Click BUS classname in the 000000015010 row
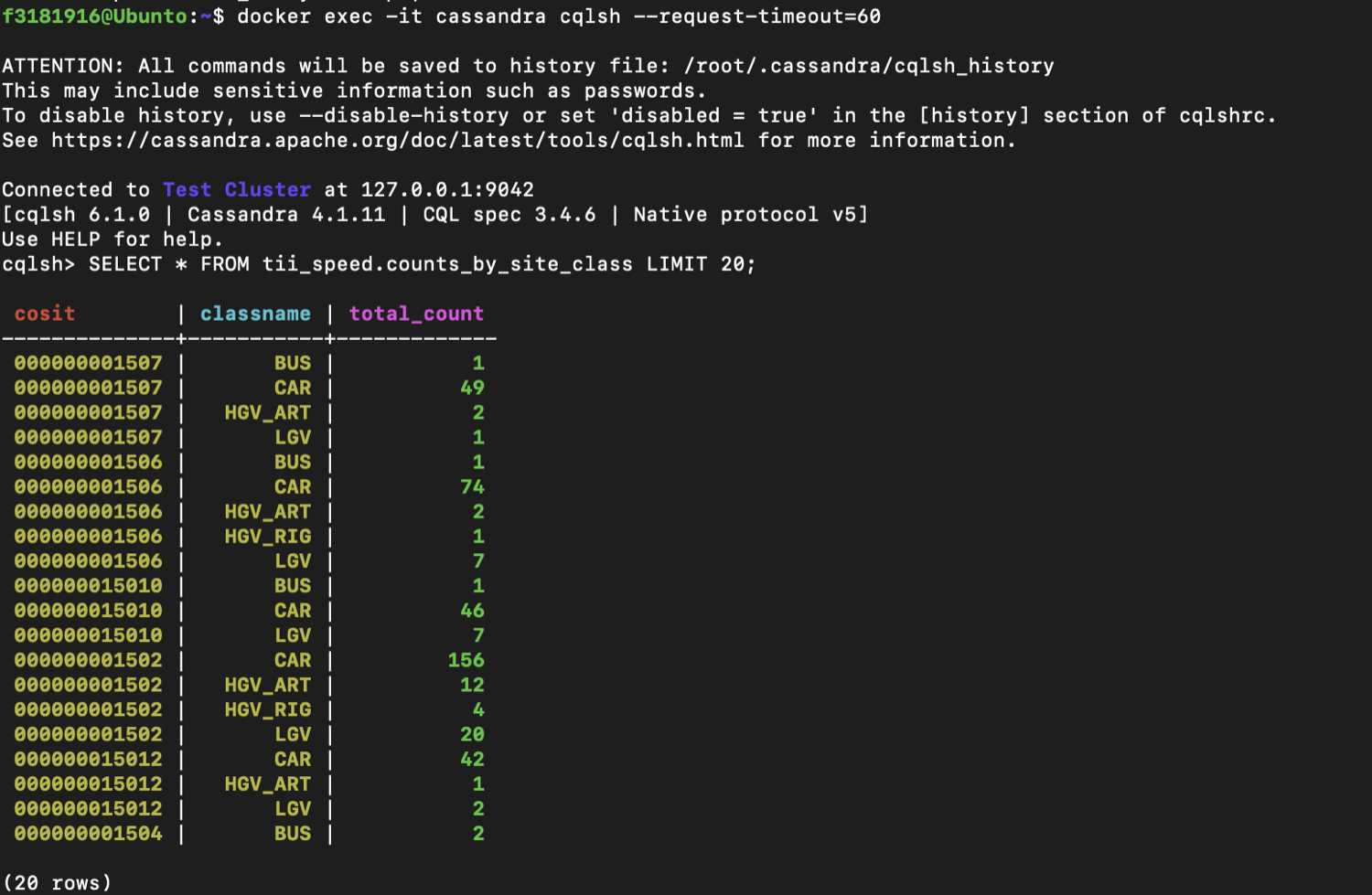 [293, 585]
